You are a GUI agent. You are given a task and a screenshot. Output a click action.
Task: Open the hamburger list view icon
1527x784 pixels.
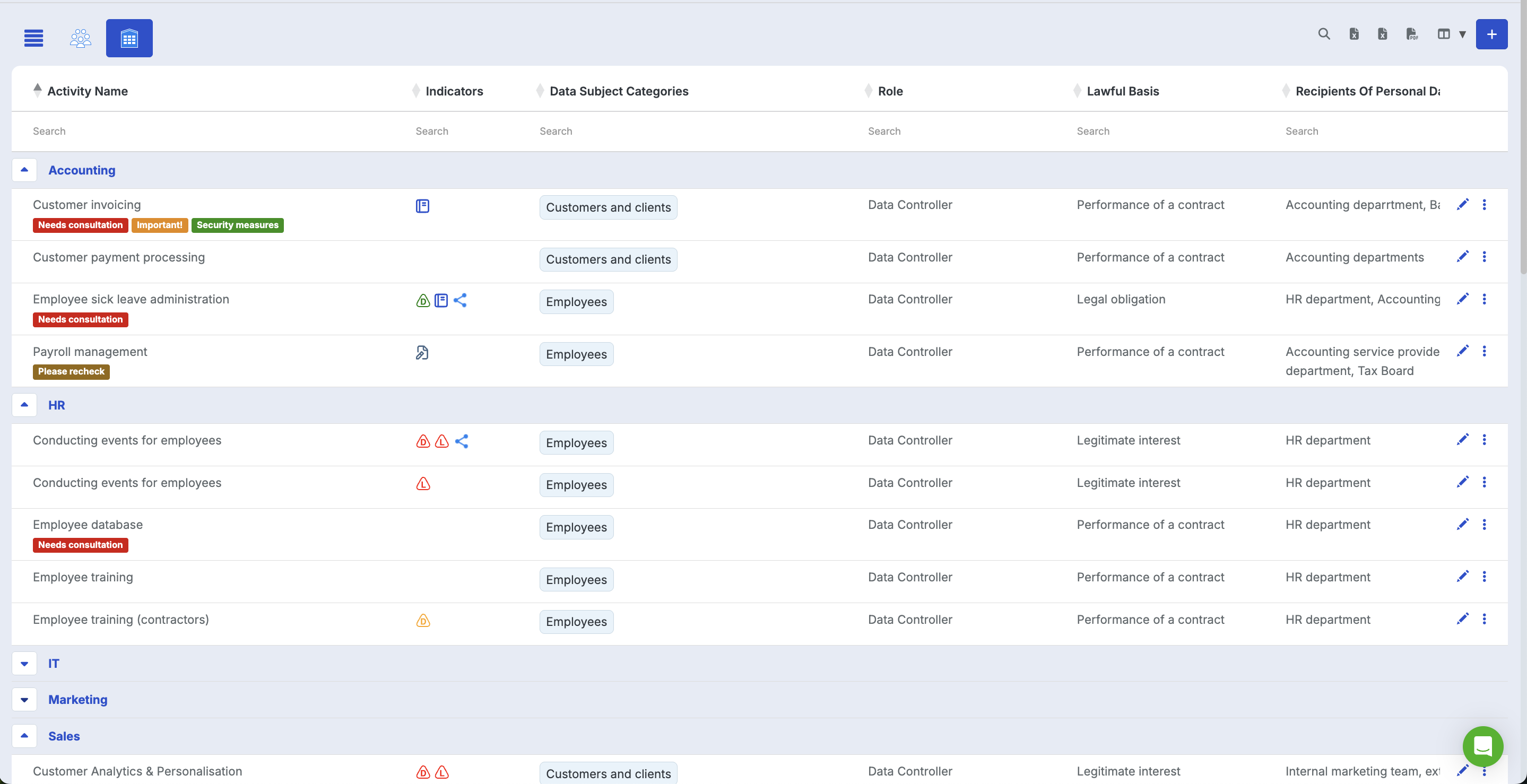click(x=34, y=38)
